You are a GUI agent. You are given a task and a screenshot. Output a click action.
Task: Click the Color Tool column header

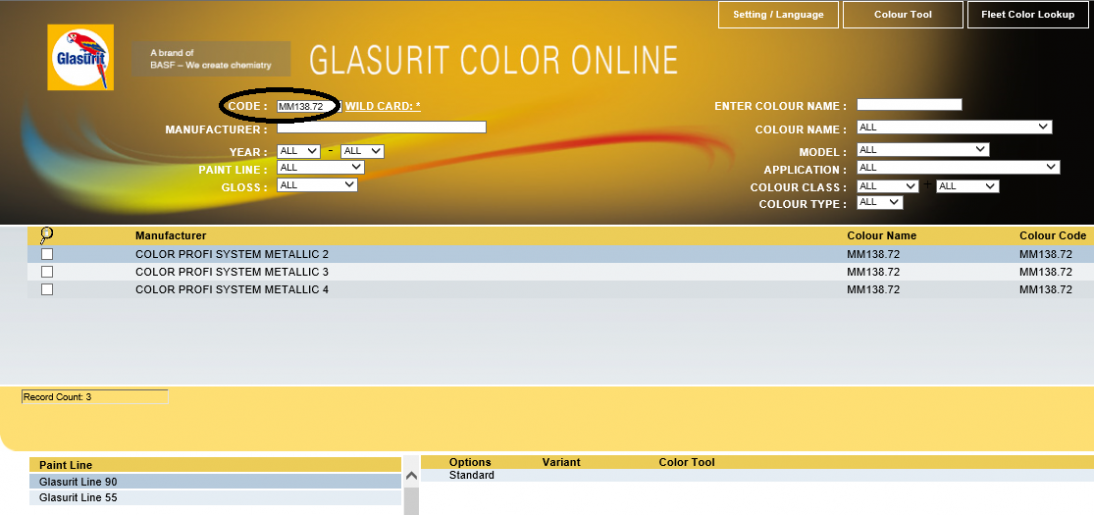tap(687, 462)
